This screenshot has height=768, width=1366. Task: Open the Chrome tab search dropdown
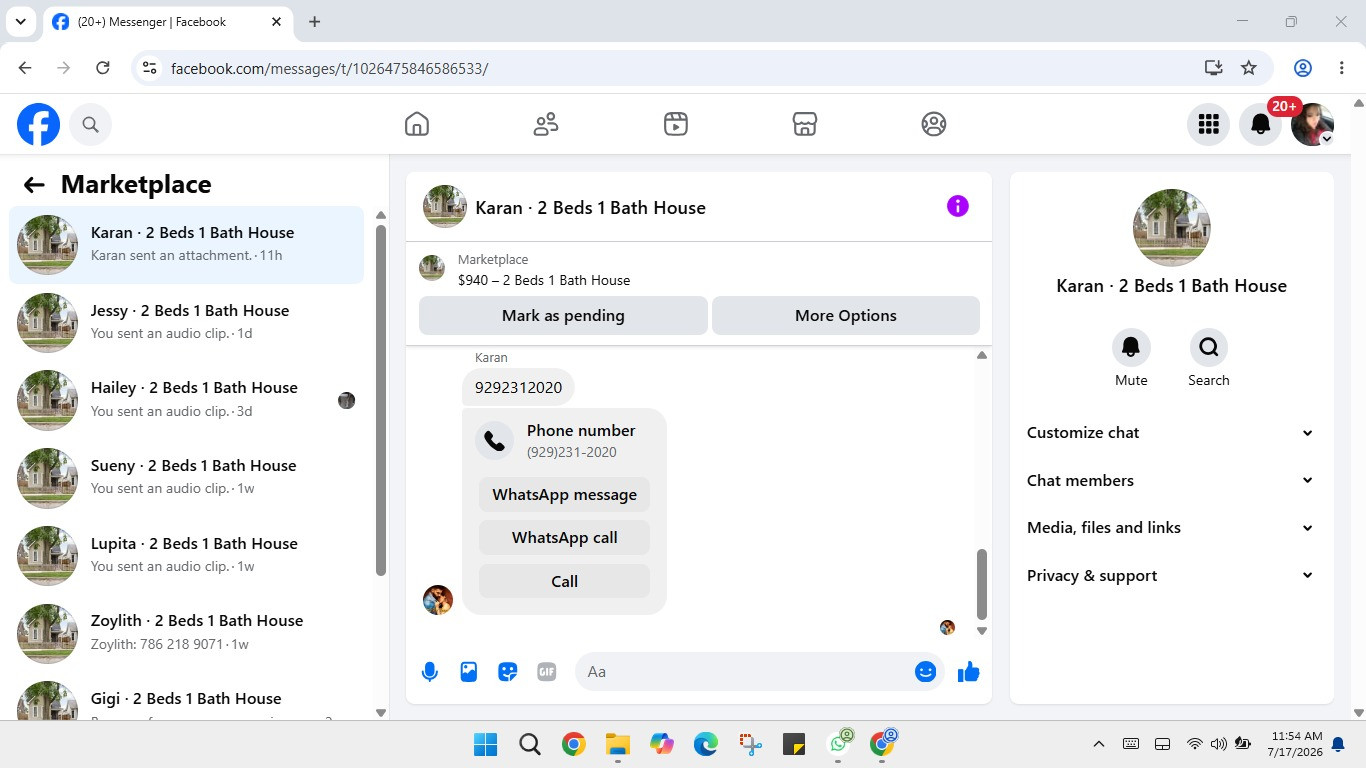20,21
